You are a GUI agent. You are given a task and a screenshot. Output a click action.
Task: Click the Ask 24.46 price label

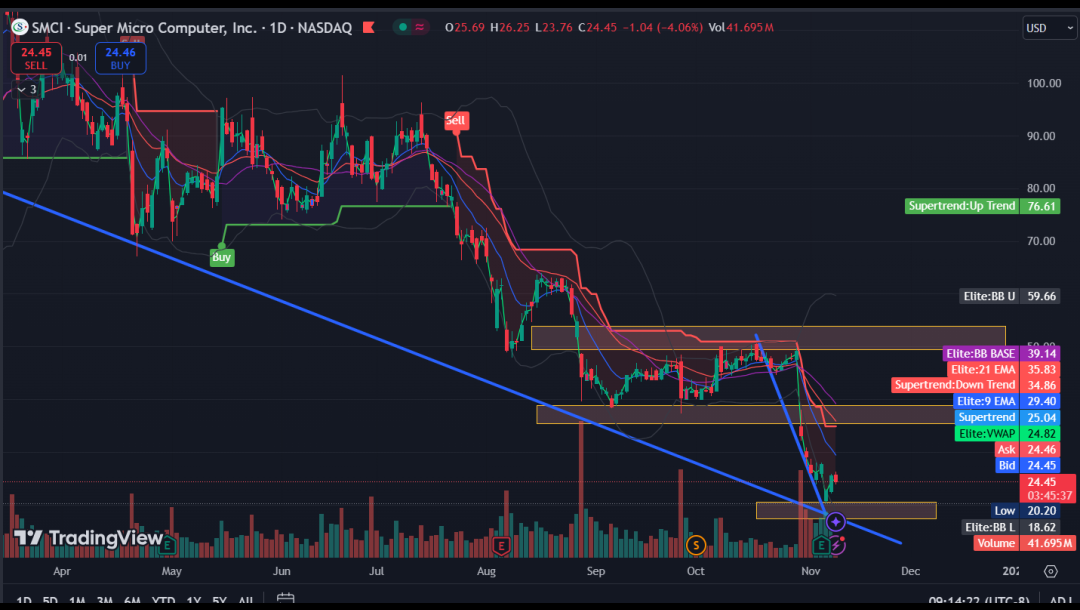[x=1027, y=450]
